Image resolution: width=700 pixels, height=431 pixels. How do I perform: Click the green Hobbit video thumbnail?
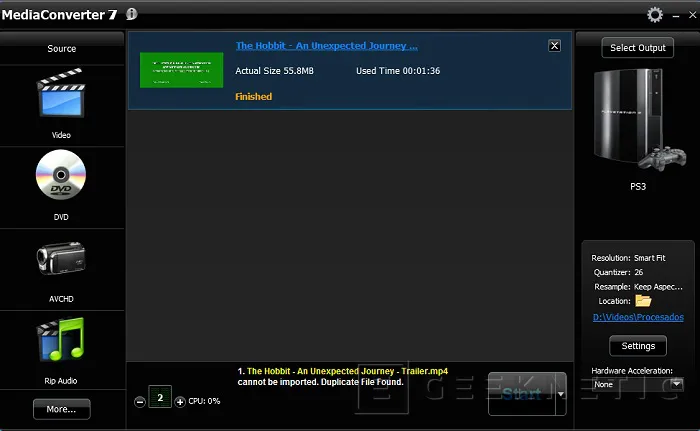[181, 70]
